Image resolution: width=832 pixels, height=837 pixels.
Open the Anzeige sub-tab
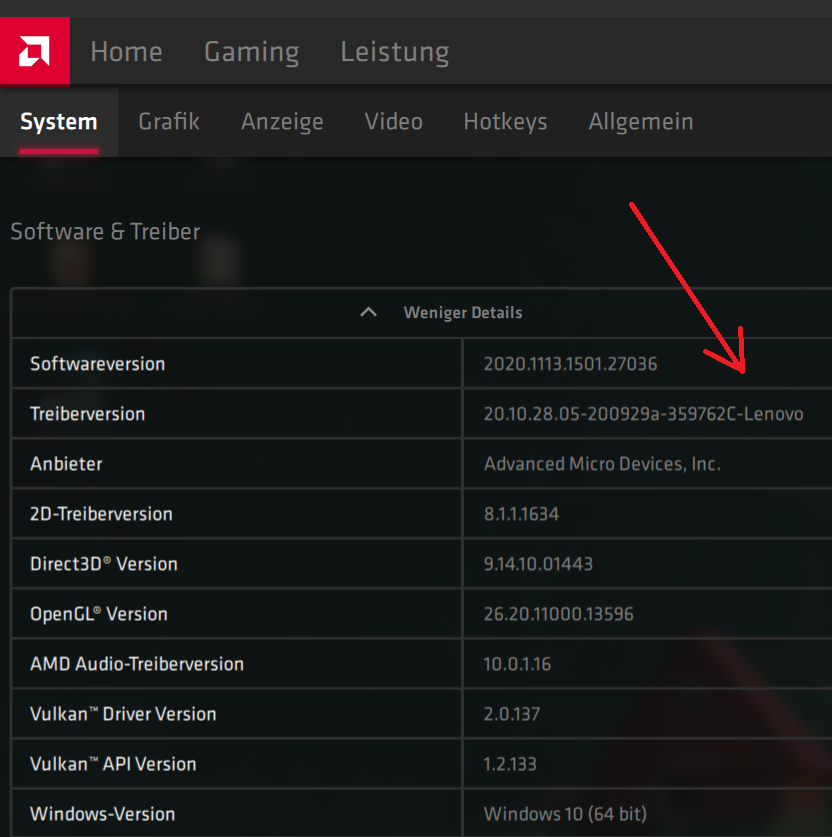(x=282, y=122)
